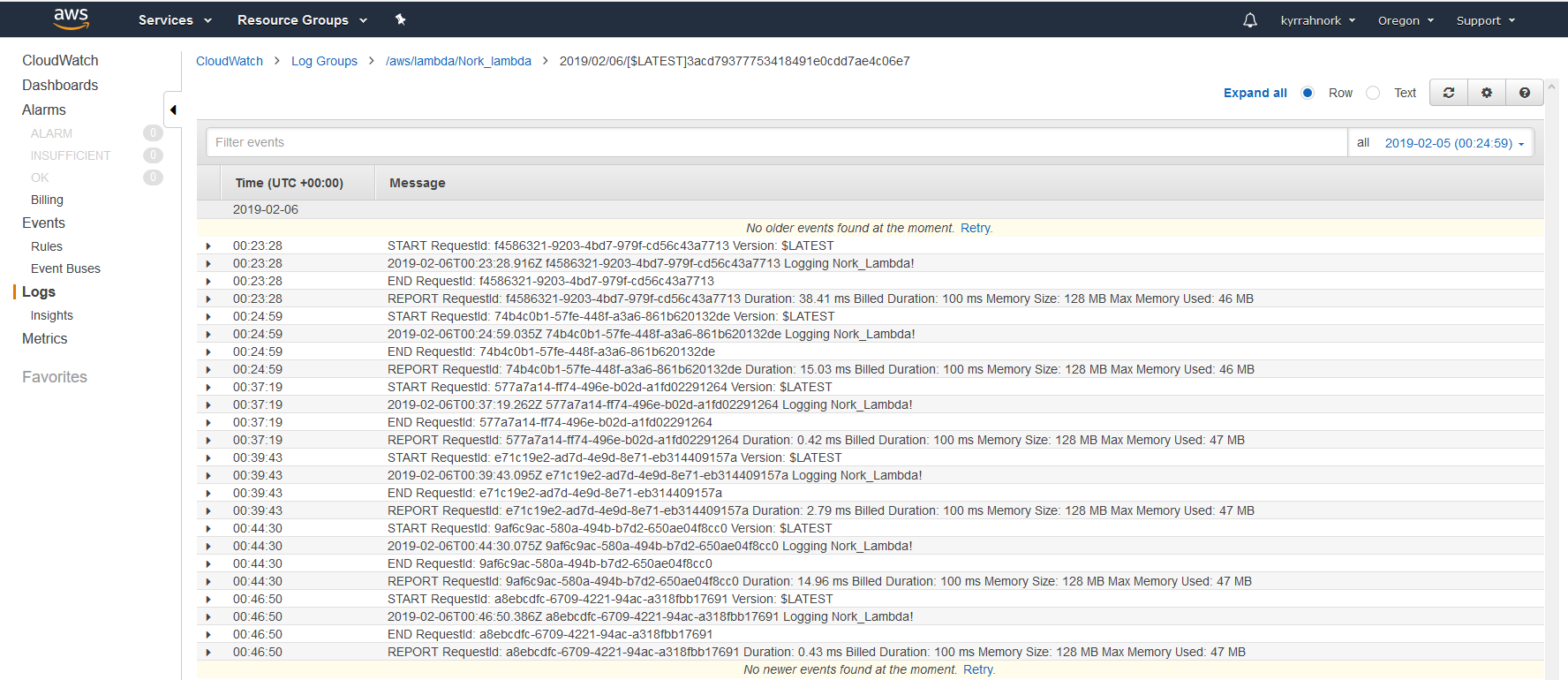Click the REPORT message with Duration 15.03 ms

pyautogui.click(x=821, y=369)
